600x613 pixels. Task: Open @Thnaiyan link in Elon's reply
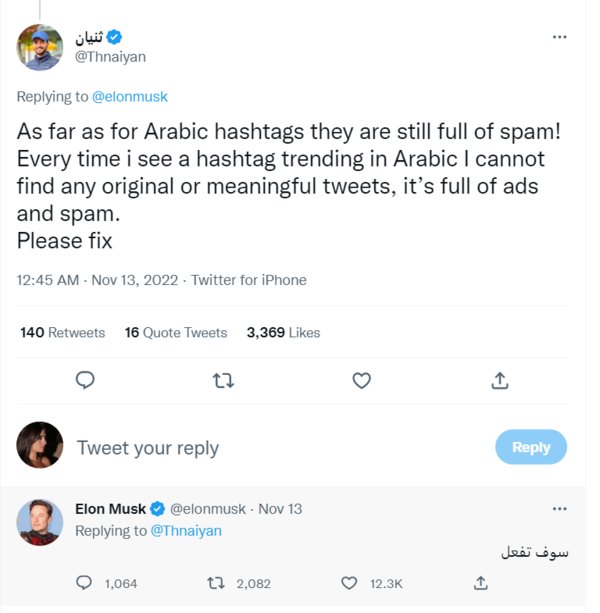coord(186,530)
